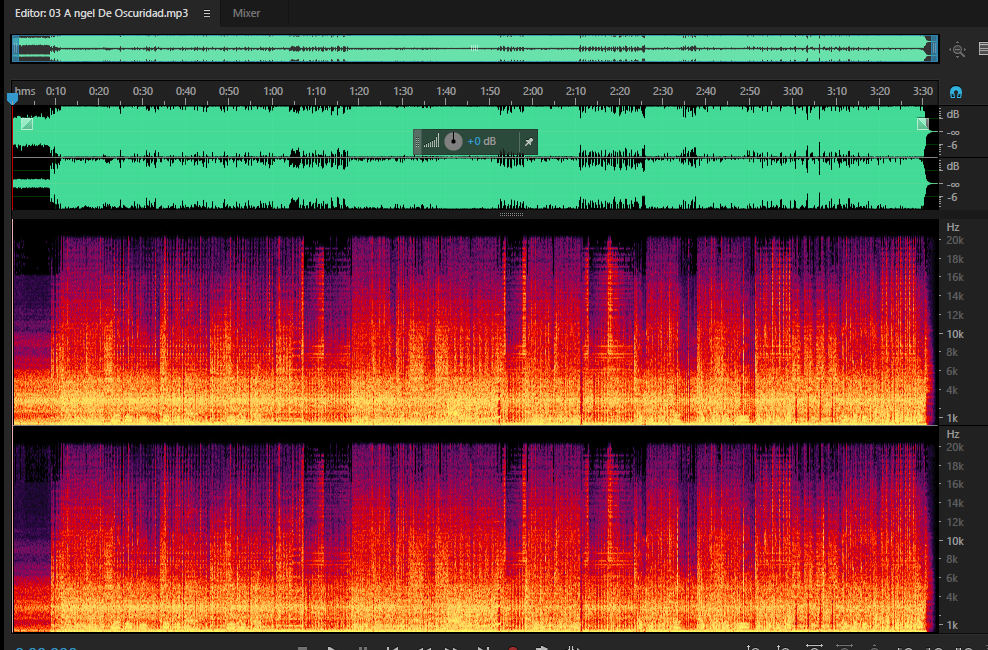988x650 pixels.
Task: Toggle the blue snapping magnet icon
Action: (x=955, y=93)
